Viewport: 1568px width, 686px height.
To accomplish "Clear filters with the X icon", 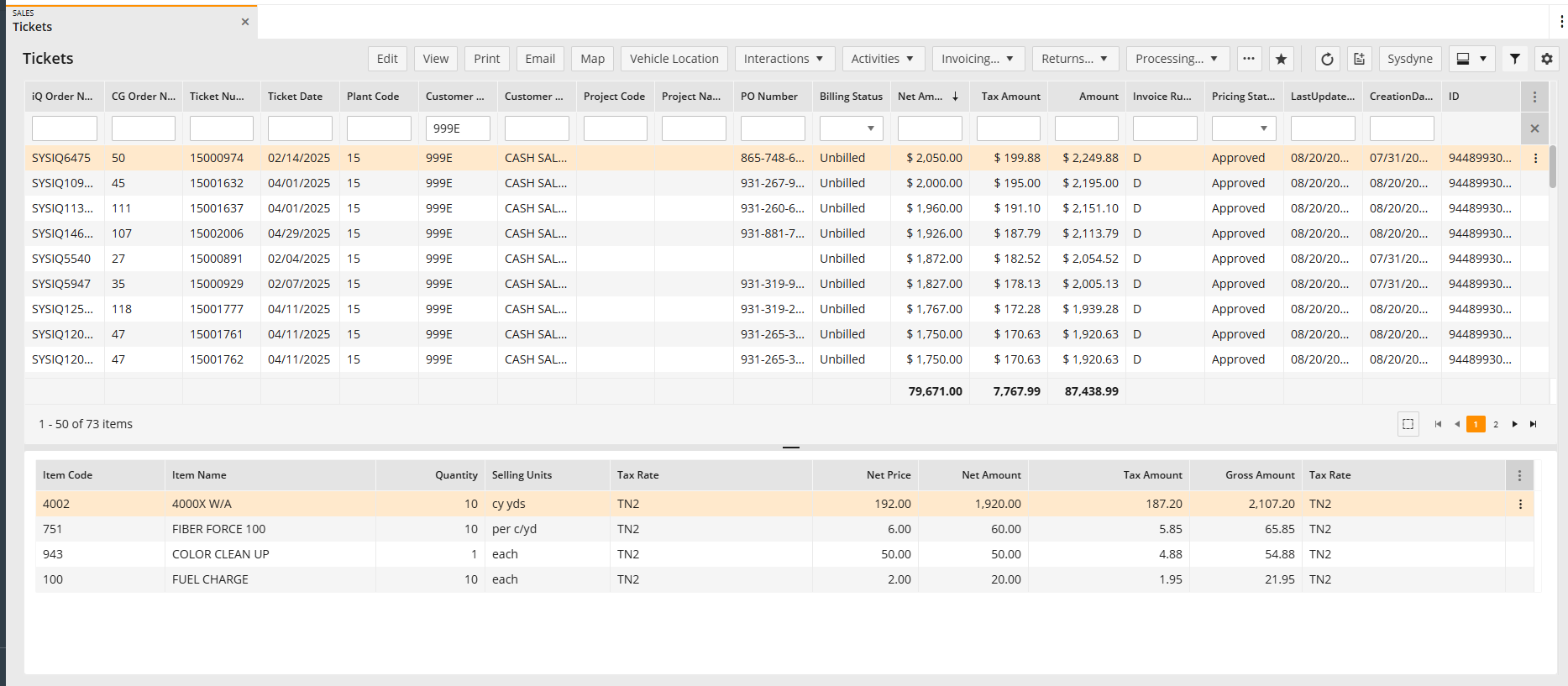I will [x=1534, y=128].
